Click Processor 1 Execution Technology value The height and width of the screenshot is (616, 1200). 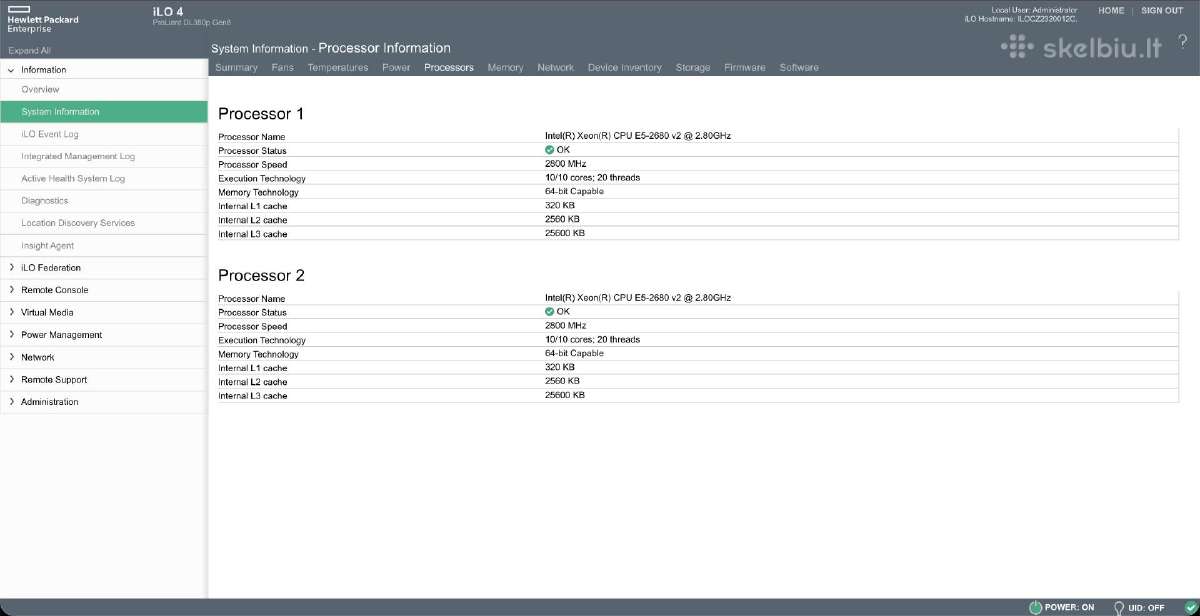point(593,177)
